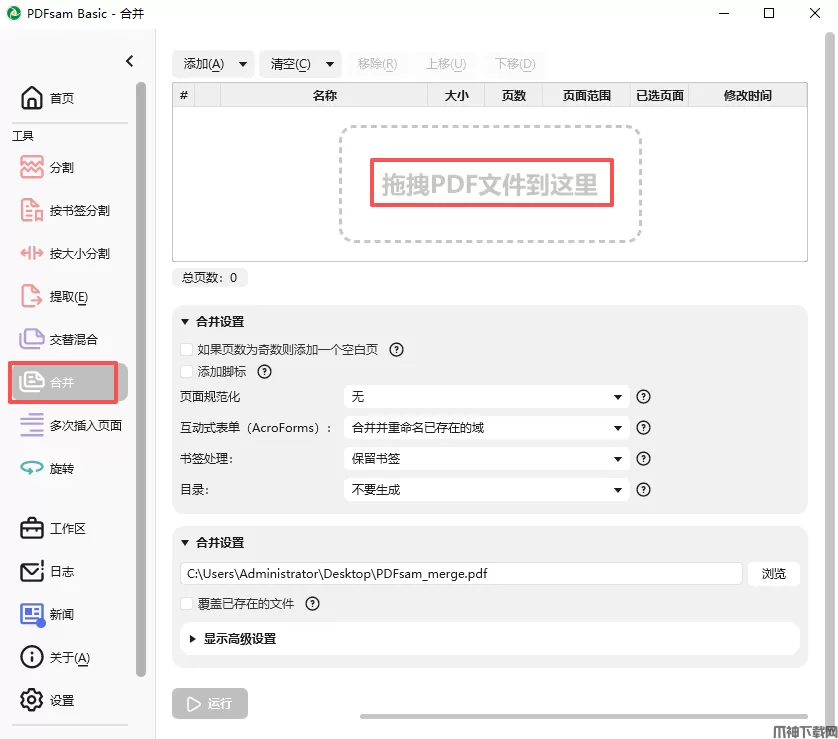
Task: Open the 书签处理 dropdown showing 保留书签
Action: pyautogui.click(x=486, y=459)
